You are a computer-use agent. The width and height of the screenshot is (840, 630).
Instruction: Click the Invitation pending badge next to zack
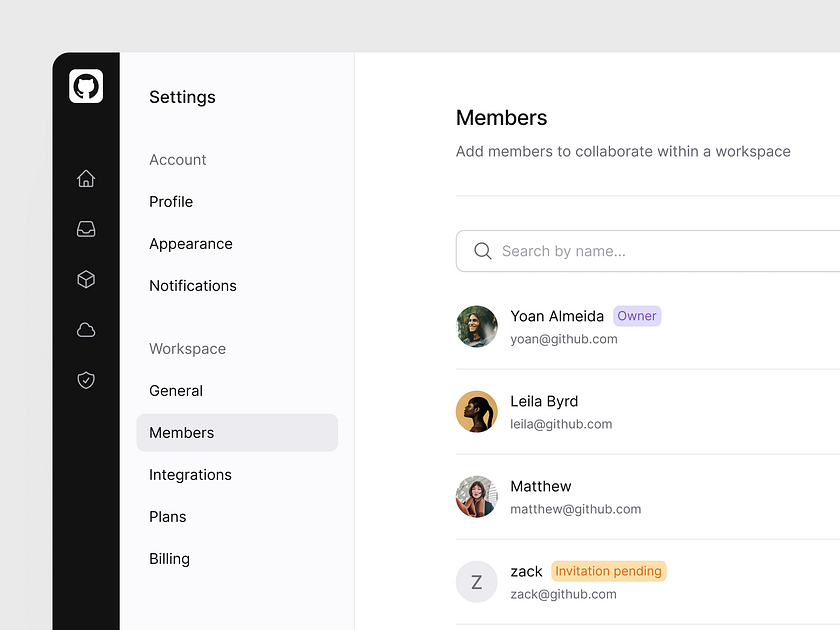(608, 571)
